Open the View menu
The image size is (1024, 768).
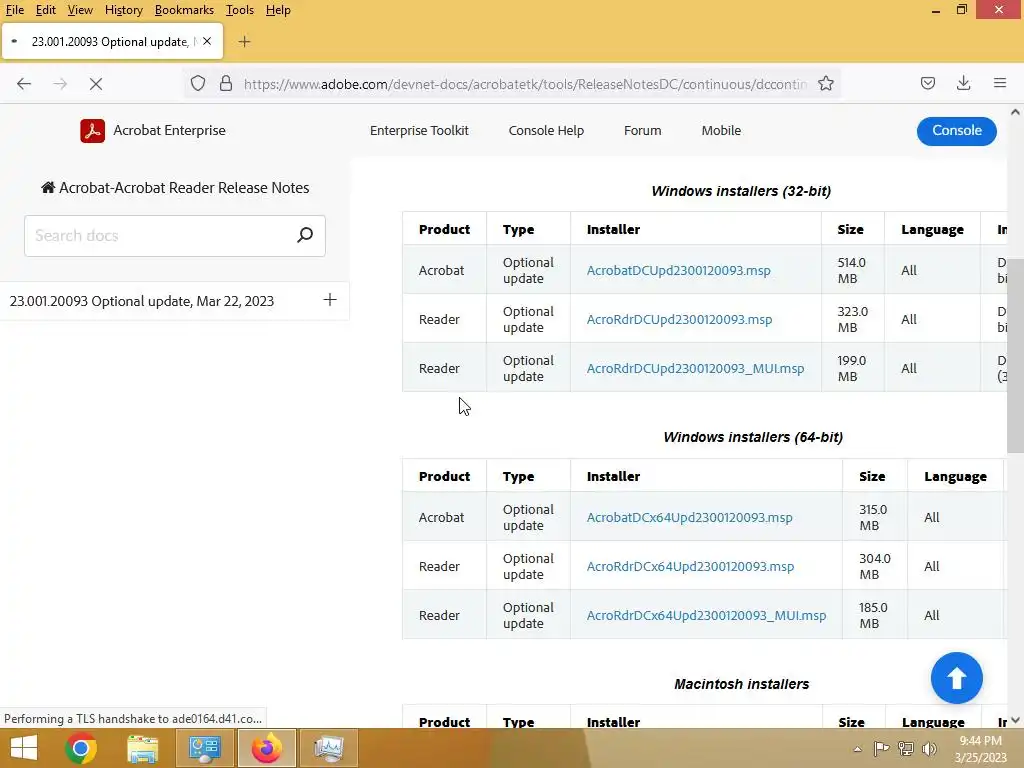80,10
